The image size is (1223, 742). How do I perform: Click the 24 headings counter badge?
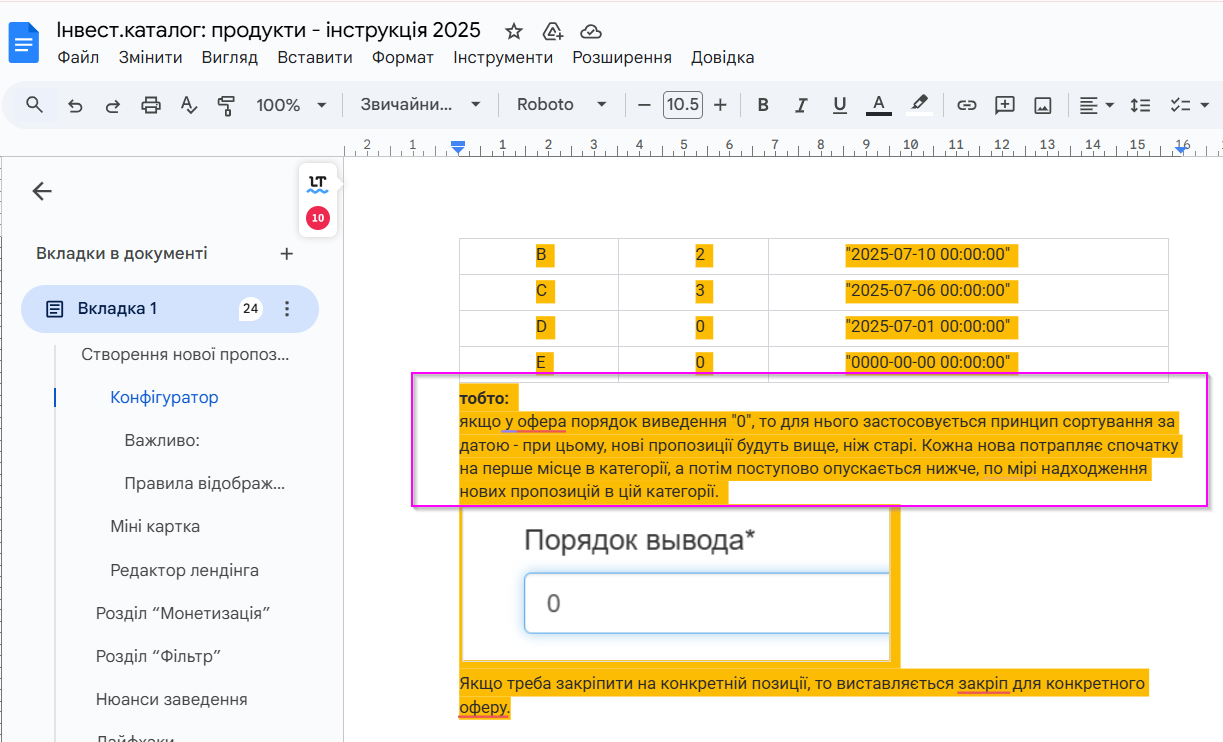pos(251,309)
